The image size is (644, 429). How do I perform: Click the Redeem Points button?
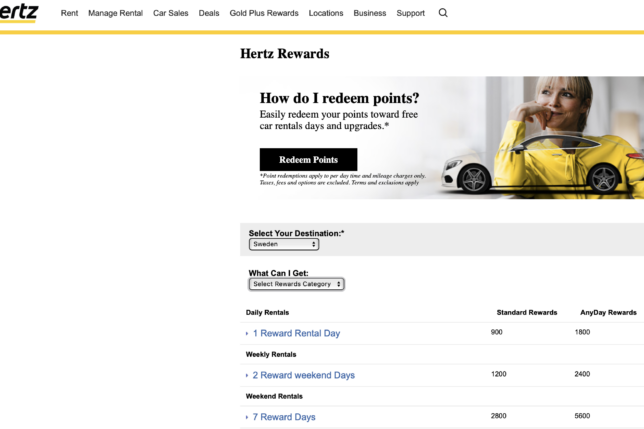click(x=308, y=159)
